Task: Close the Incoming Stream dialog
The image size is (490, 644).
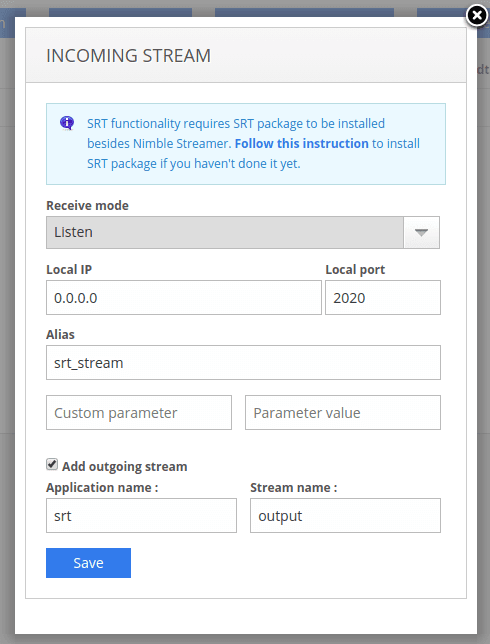Action: pyautogui.click(x=476, y=16)
